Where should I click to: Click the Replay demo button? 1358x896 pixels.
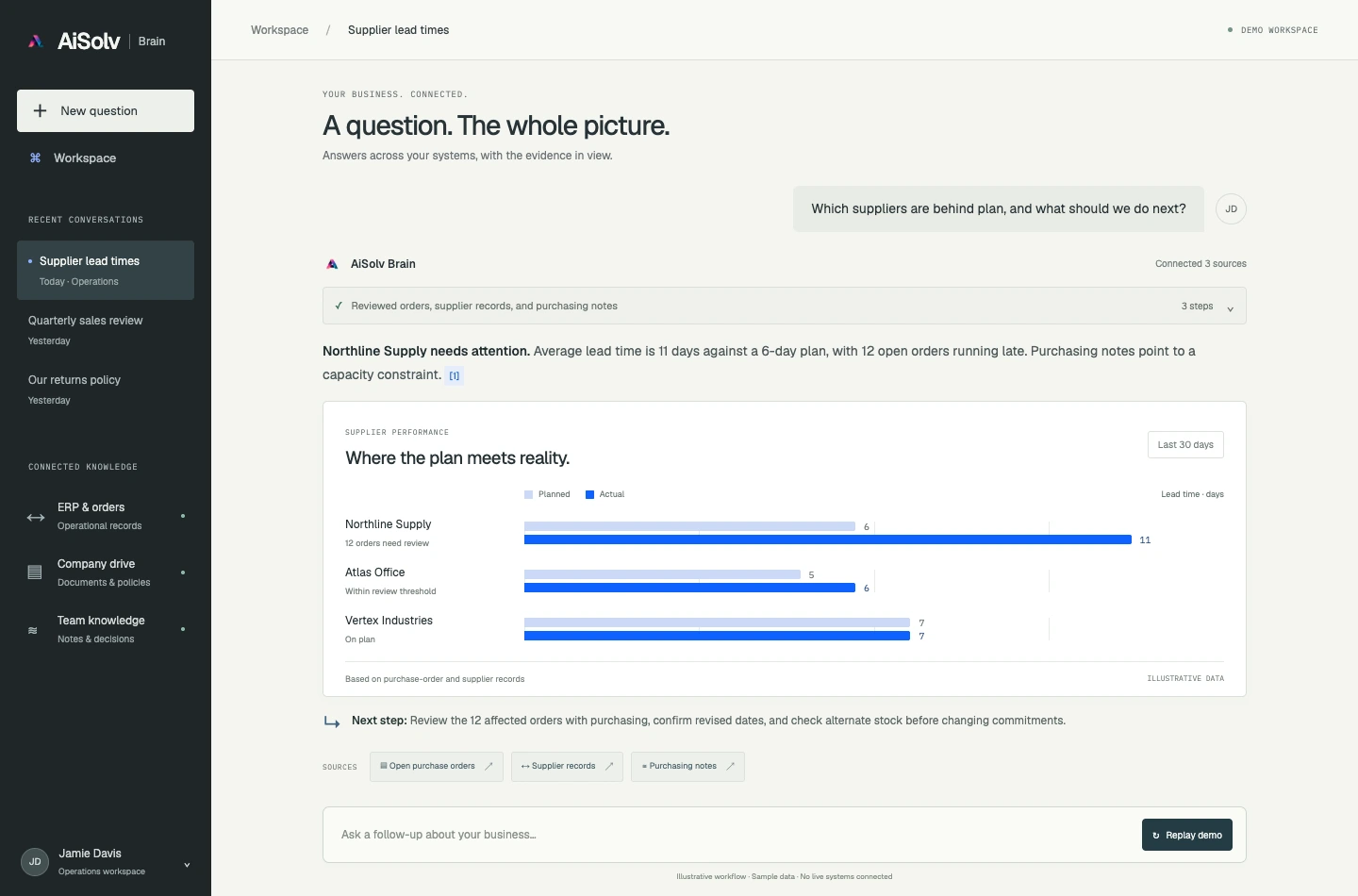click(x=1187, y=835)
